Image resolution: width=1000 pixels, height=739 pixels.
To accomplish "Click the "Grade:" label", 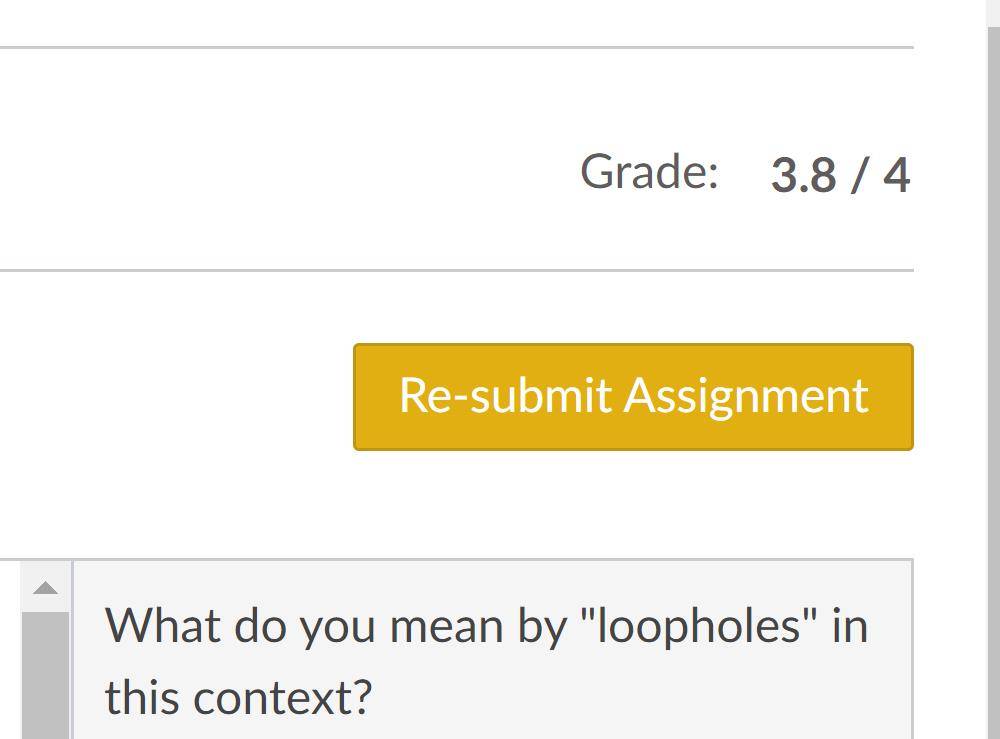I will [649, 172].
